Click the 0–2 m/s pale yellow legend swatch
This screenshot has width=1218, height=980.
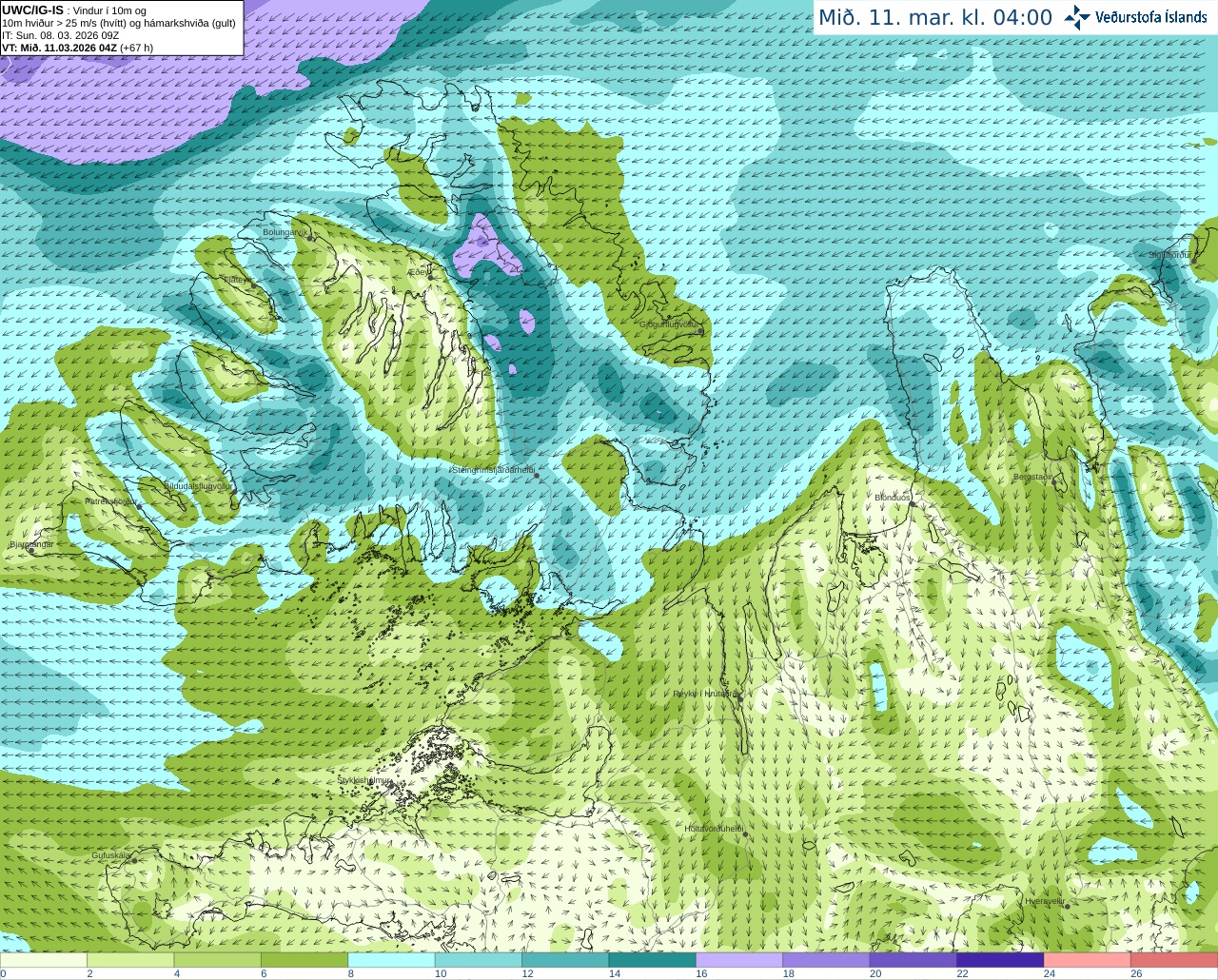pyautogui.click(x=44, y=960)
